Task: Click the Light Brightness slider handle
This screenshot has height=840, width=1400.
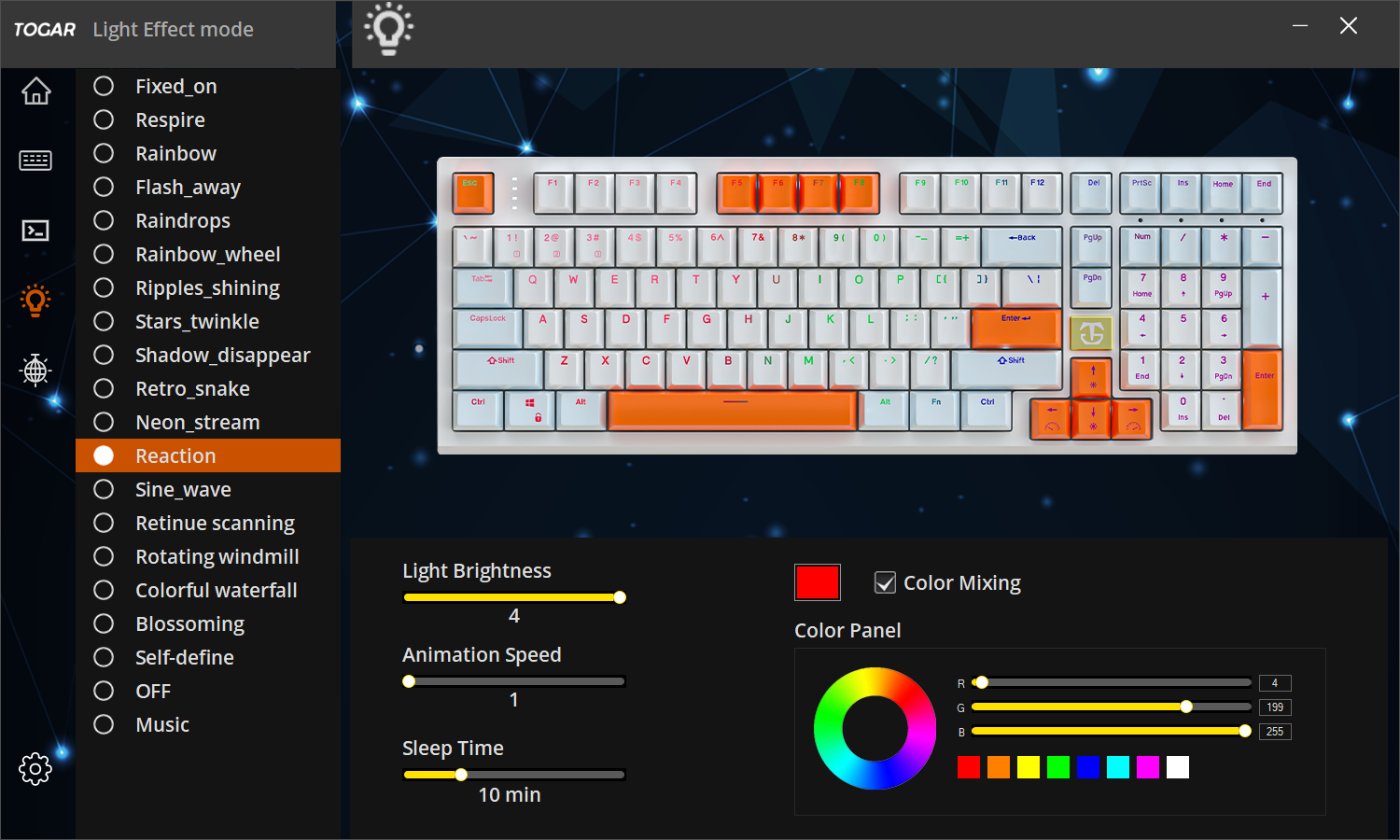Action: tap(620, 597)
